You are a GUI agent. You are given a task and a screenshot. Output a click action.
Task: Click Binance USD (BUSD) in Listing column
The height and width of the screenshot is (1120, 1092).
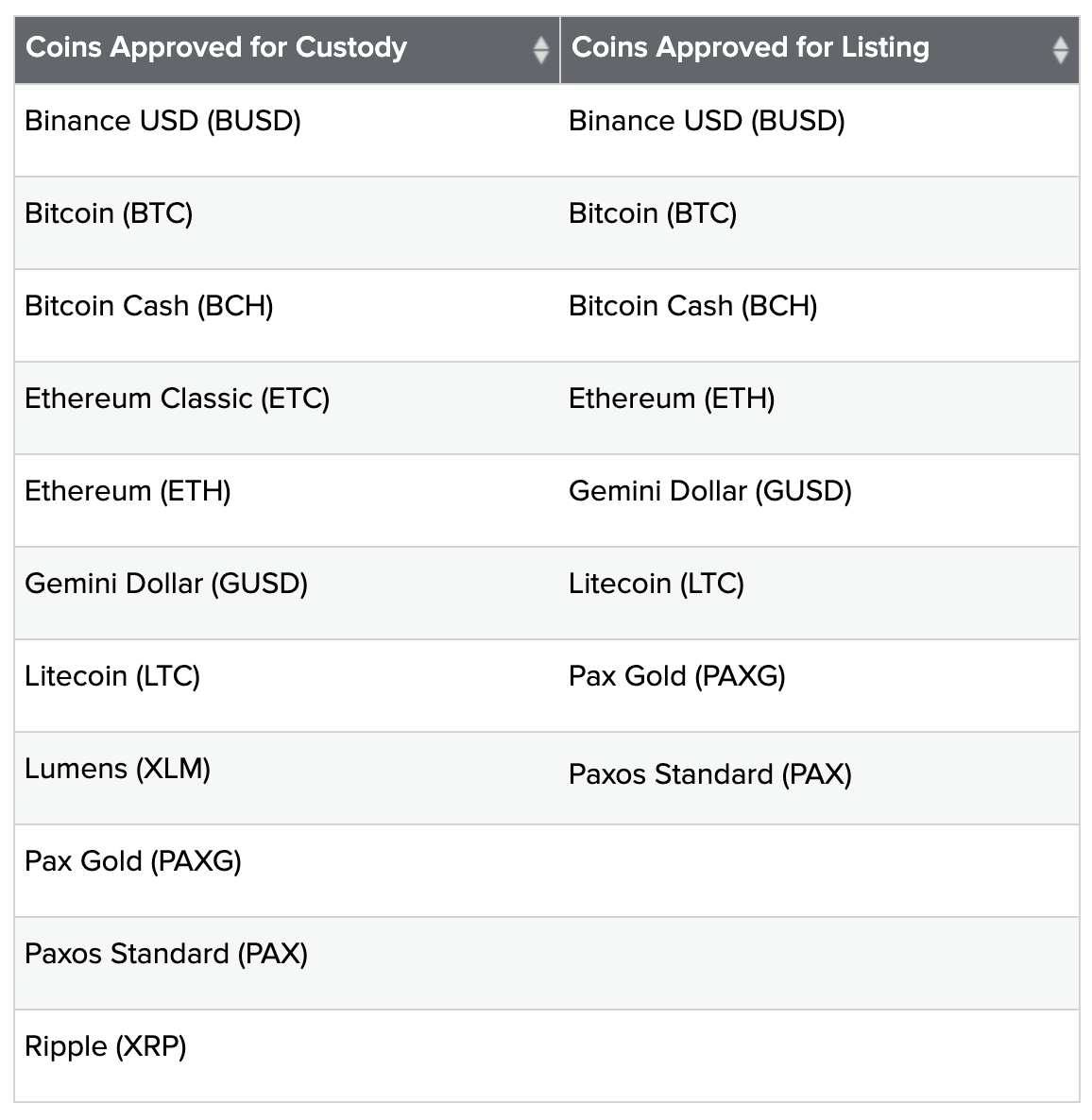tap(708, 121)
